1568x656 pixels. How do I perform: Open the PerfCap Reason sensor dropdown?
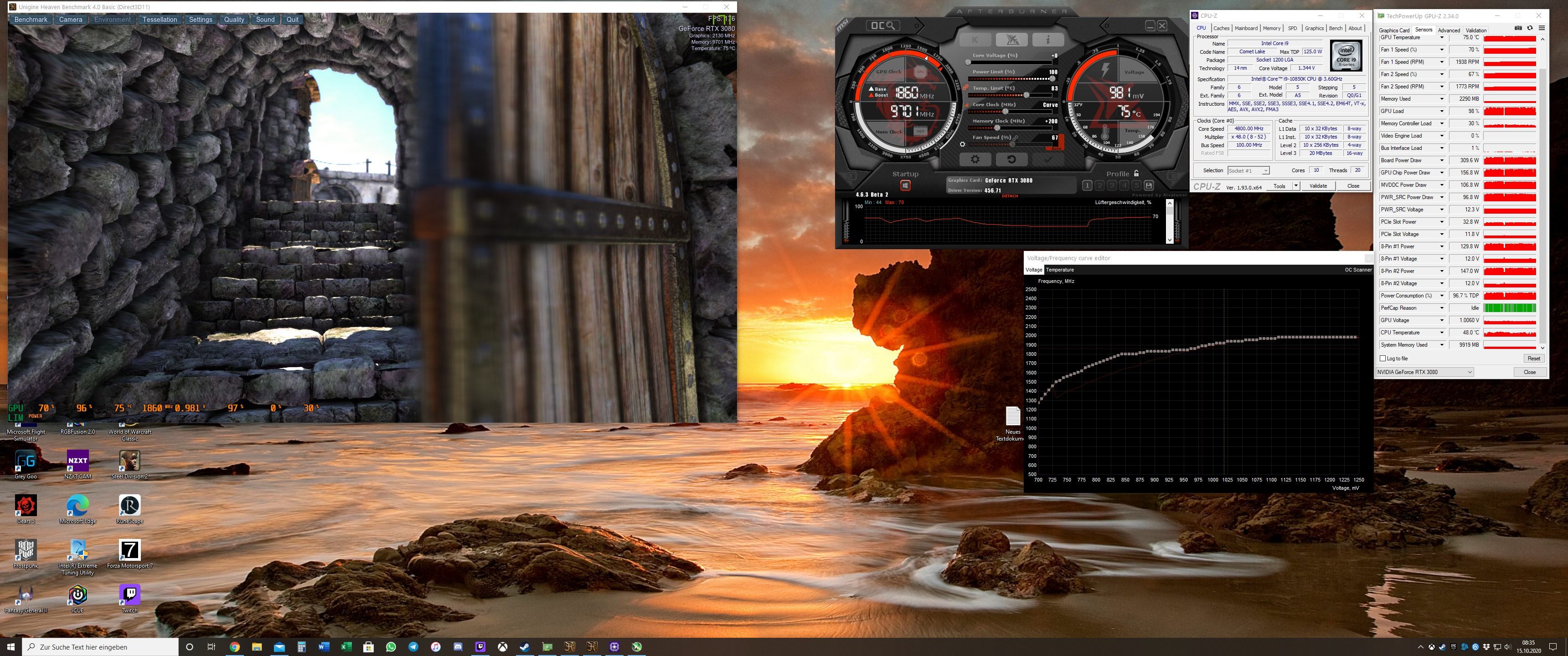1441,308
